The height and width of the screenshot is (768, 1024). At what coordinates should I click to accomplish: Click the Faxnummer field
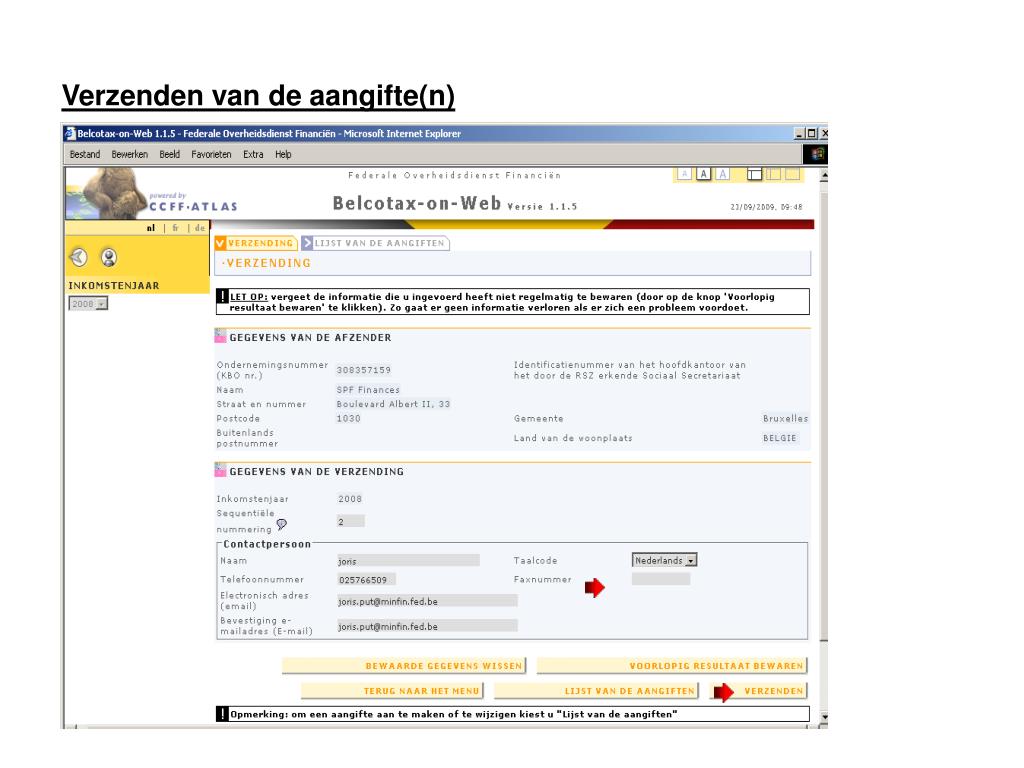660,579
